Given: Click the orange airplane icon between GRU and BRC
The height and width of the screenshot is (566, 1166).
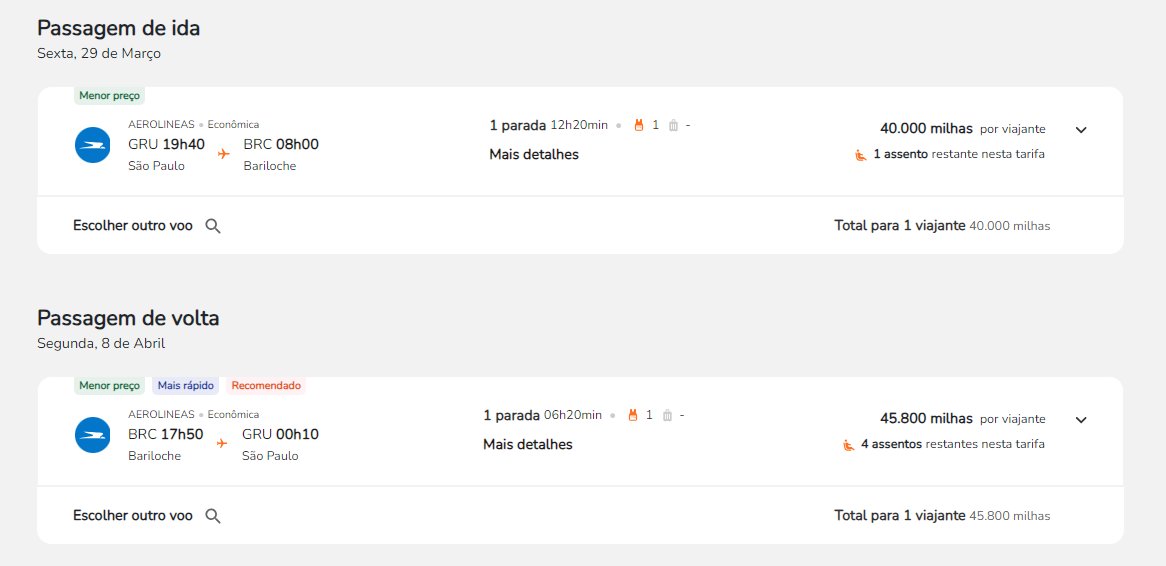Looking at the screenshot, I should (x=223, y=154).
